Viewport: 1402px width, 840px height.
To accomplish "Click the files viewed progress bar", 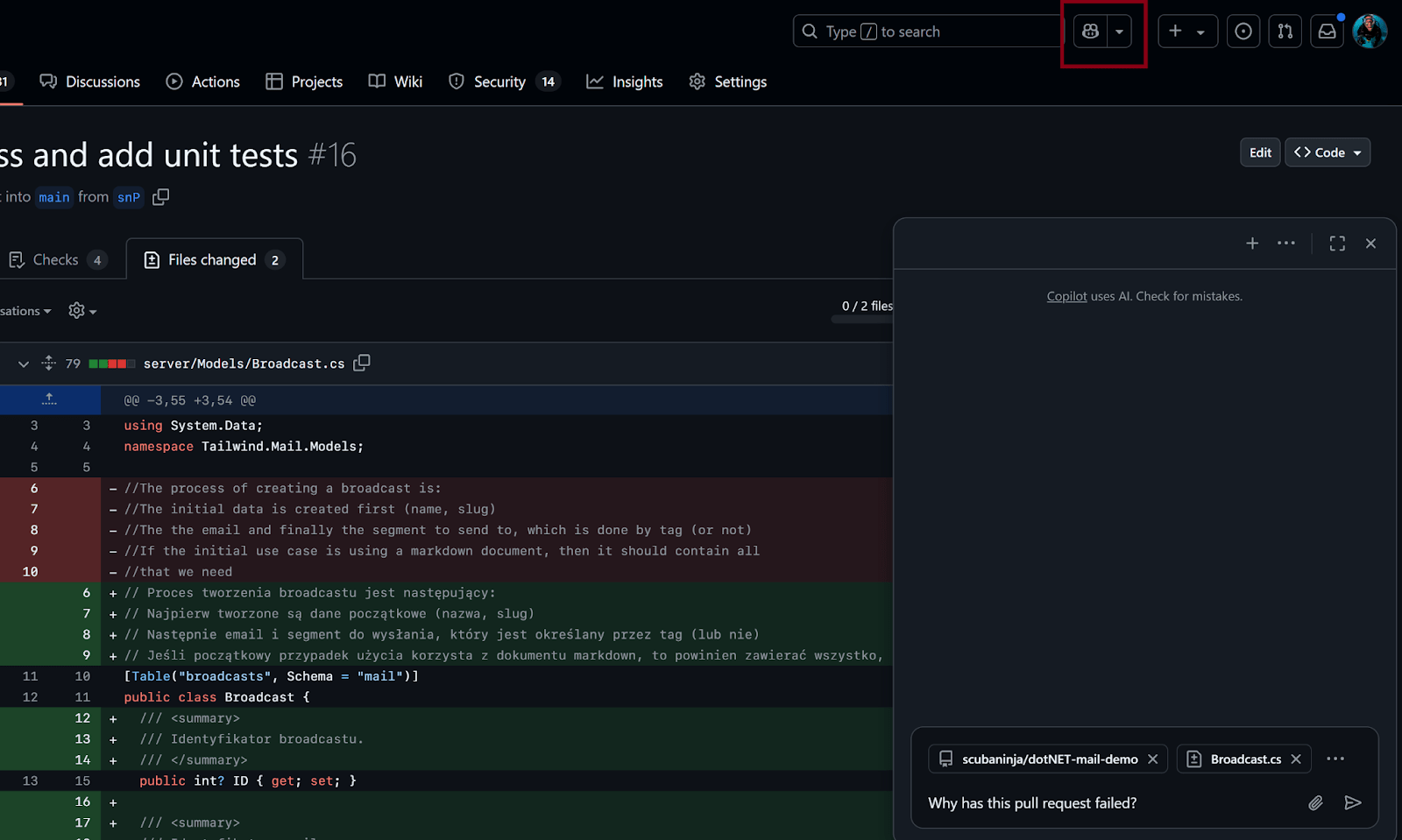I will pyautogui.click(x=862, y=318).
